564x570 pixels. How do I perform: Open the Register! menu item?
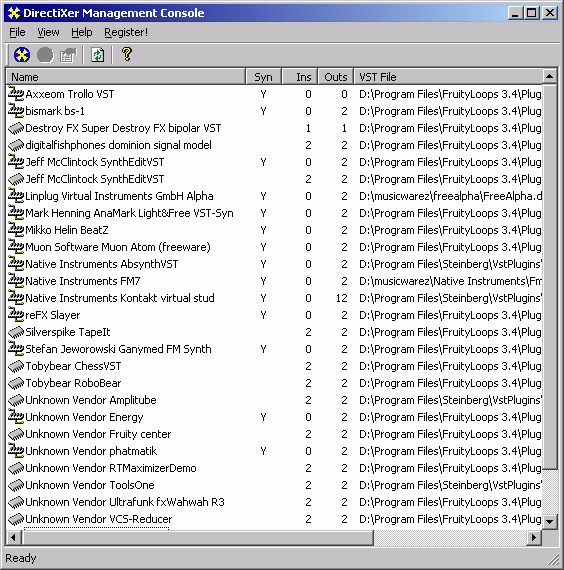(126, 32)
